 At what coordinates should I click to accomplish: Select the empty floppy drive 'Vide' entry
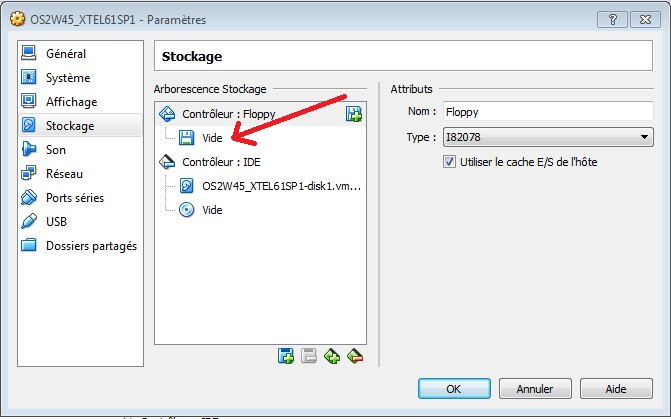point(212,138)
